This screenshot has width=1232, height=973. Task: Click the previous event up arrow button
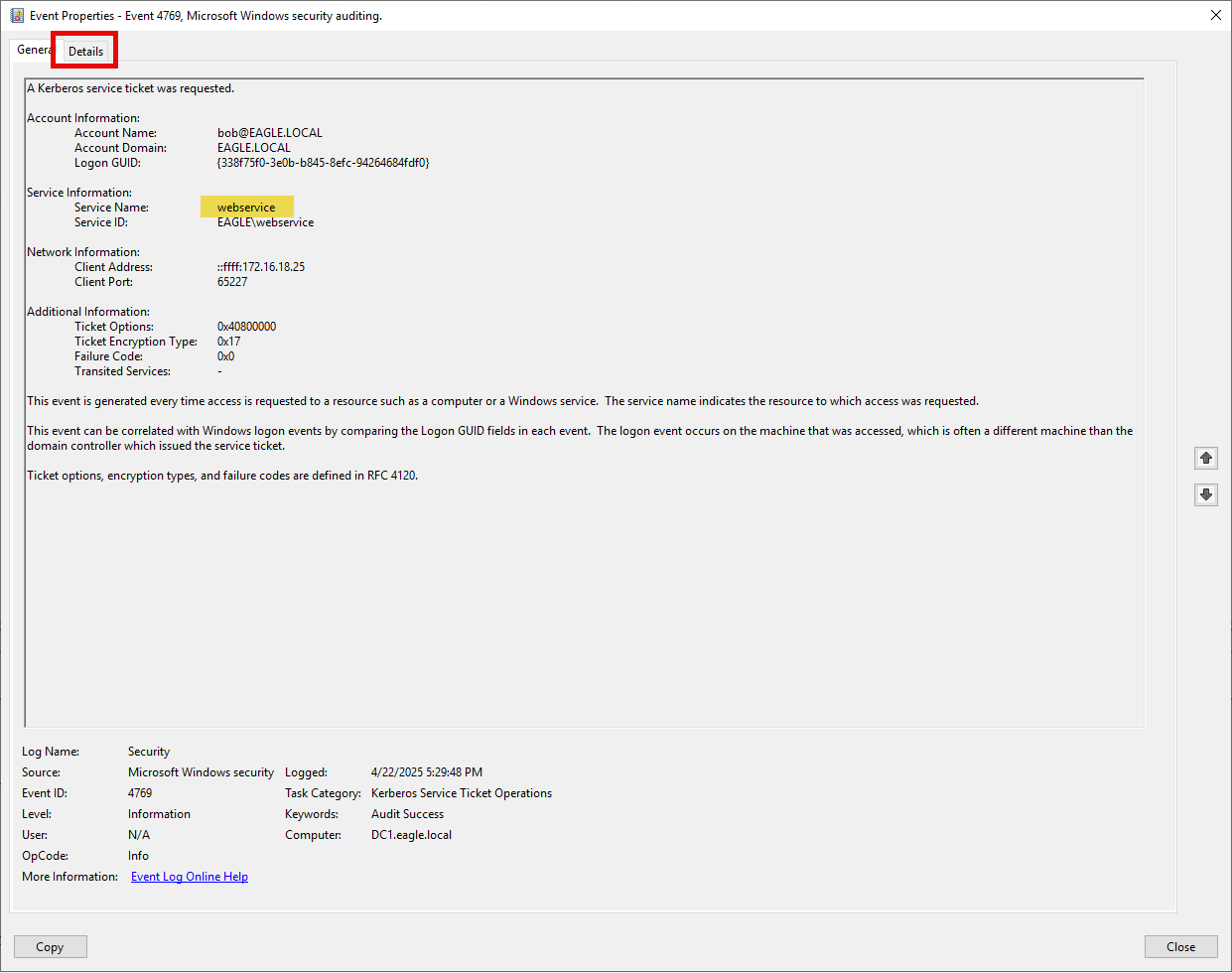point(1205,458)
